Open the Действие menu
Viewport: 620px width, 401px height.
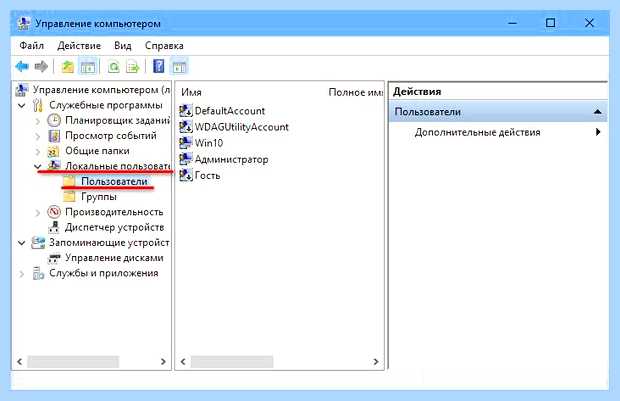pos(79,45)
